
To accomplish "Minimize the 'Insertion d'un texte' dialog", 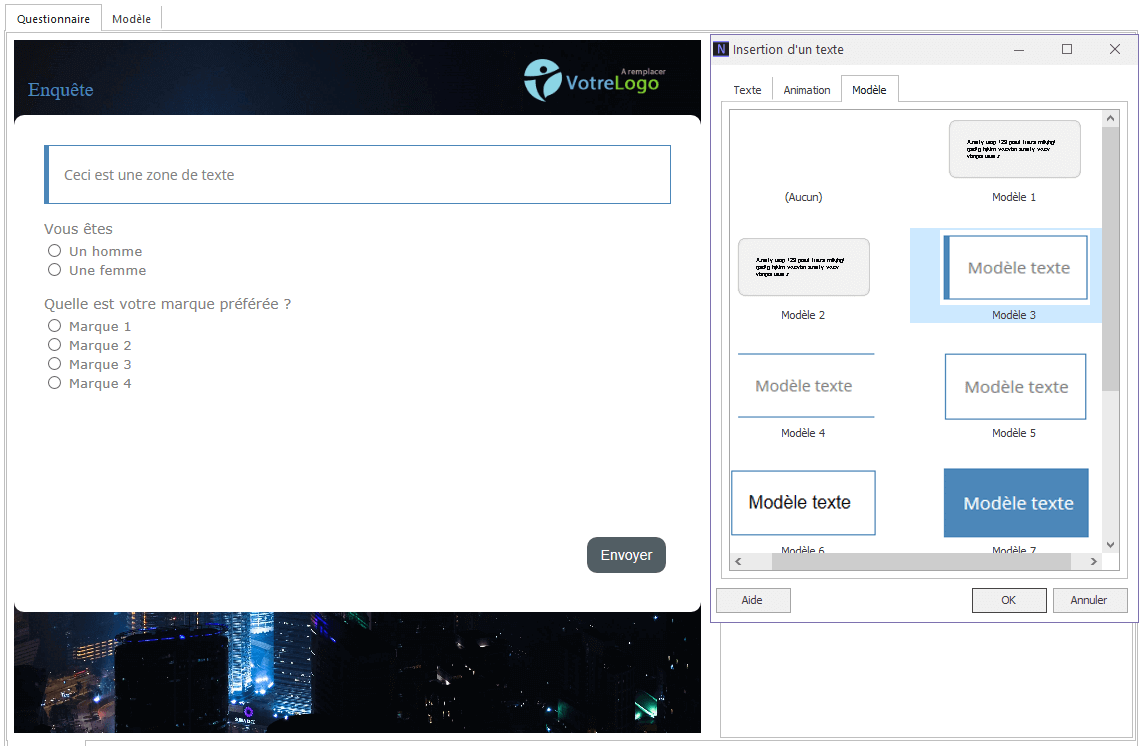I will tap(1018, 49).
